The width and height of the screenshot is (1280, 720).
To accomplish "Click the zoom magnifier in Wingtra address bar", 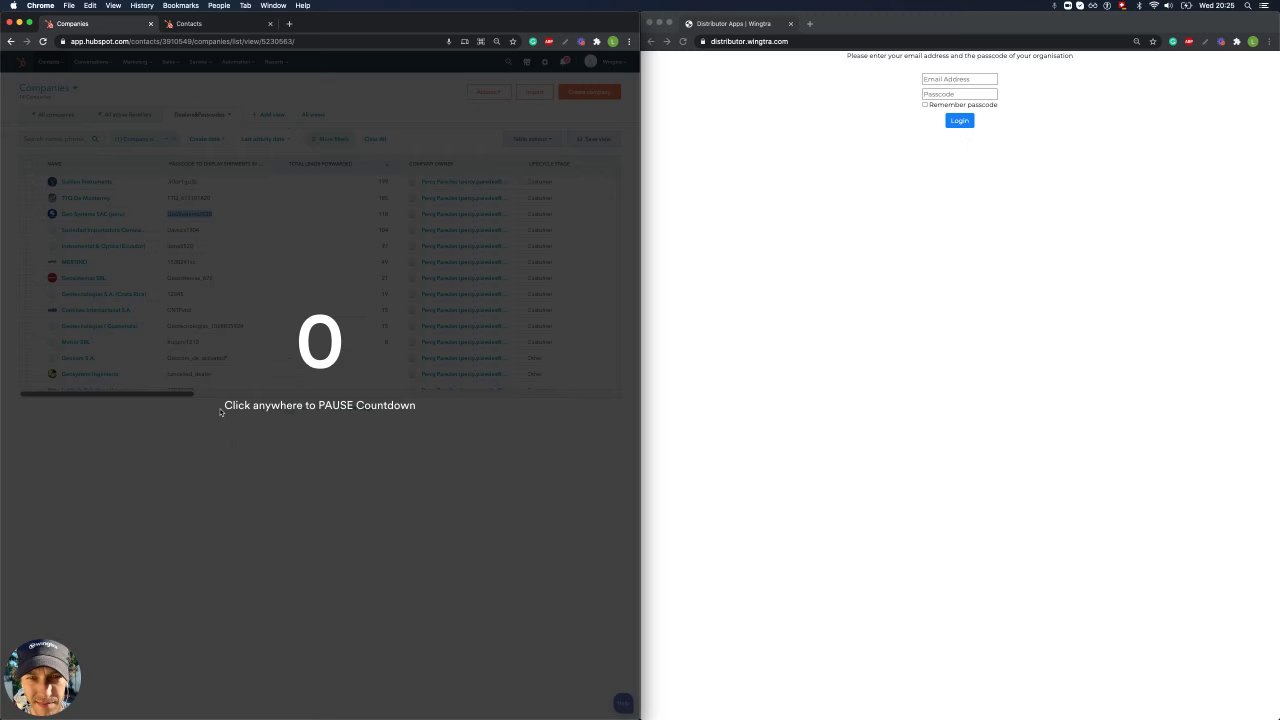I will click(x=1136, y=41).
